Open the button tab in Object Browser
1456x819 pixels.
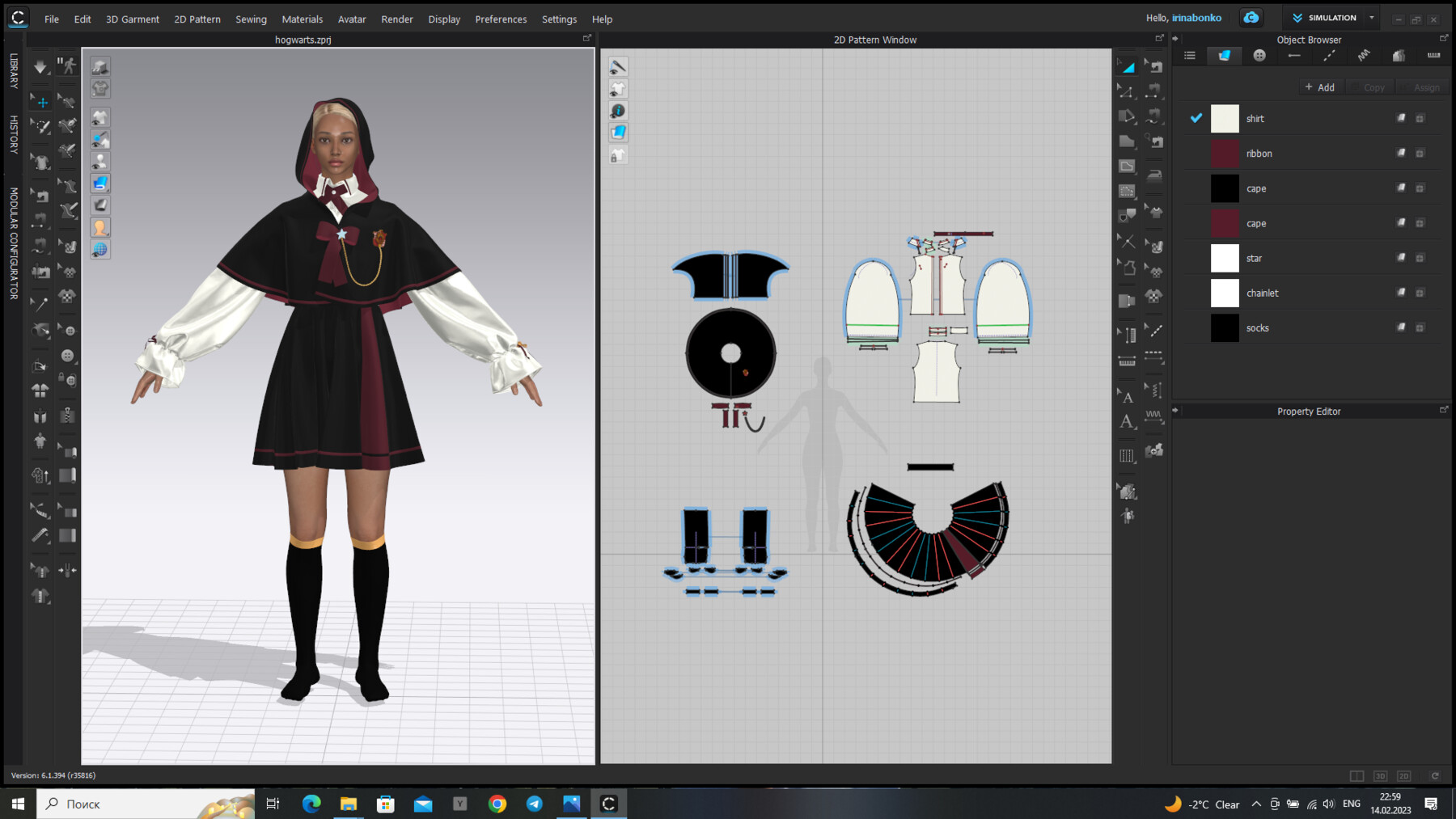[x=1259, y=55]
